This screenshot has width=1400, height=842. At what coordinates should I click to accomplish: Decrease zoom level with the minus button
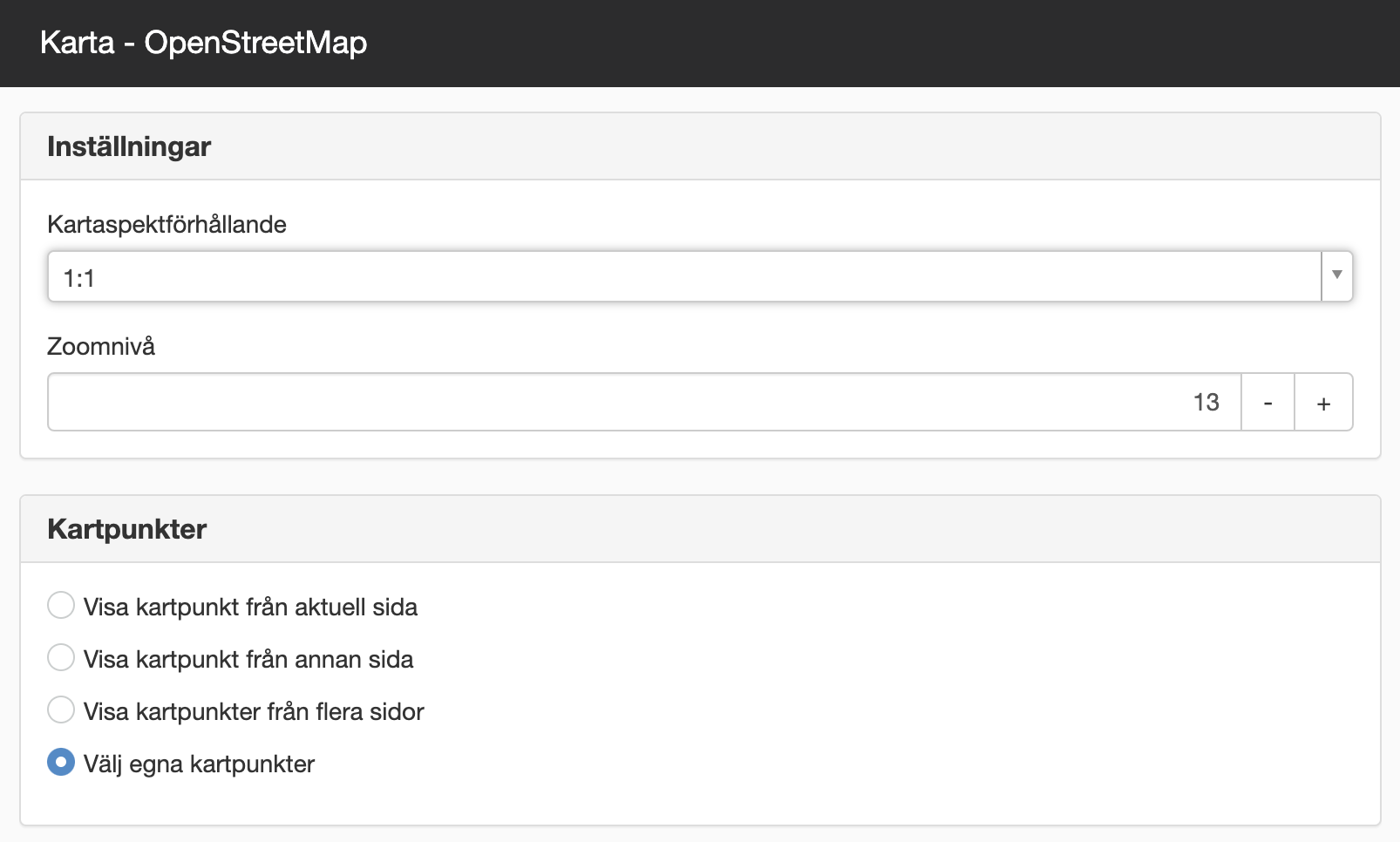tap(1267, 402)
